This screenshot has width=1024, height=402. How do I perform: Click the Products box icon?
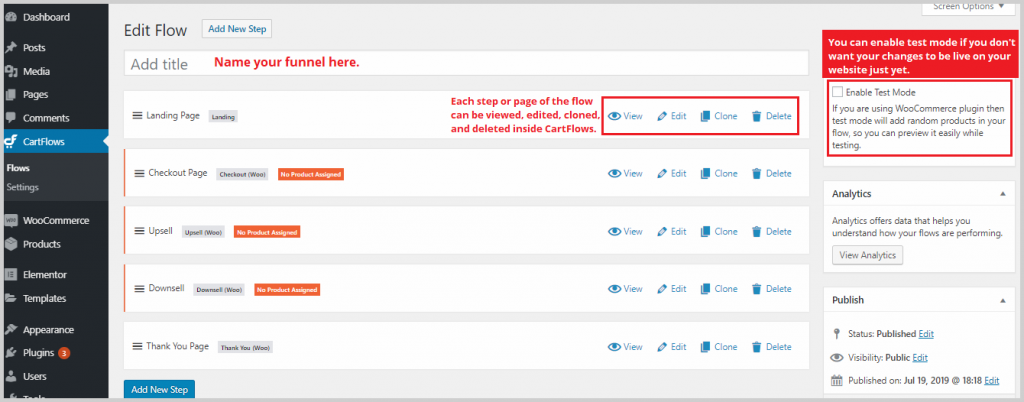[x=10, y=244]
